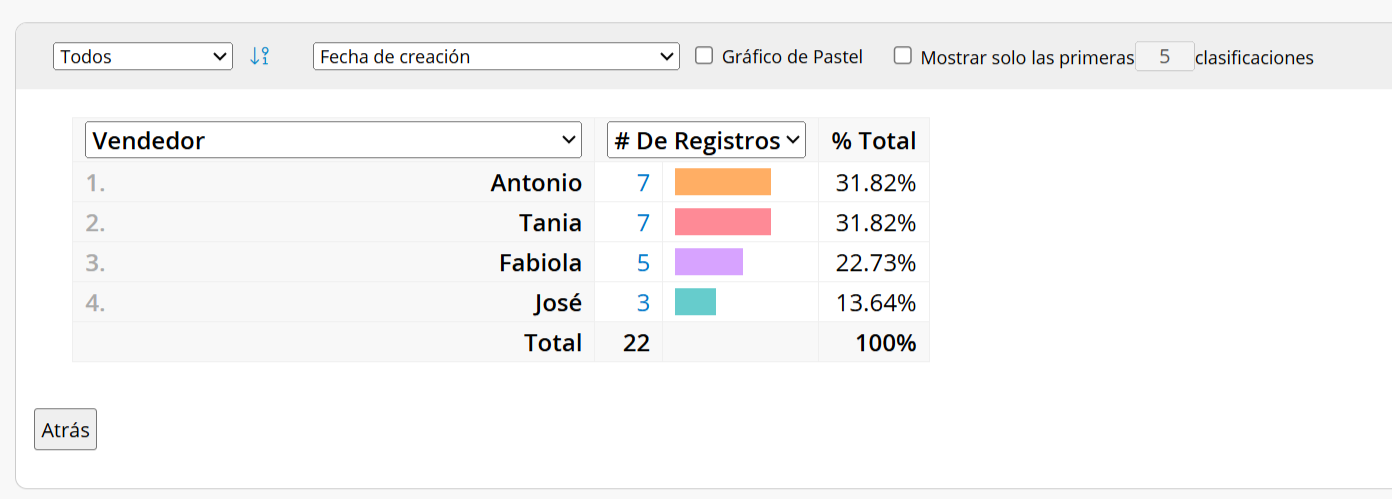The width and height of the screenshot is (1392, 499).
Task: Select the Fabiola row name
Action: (x=540, y=263)
